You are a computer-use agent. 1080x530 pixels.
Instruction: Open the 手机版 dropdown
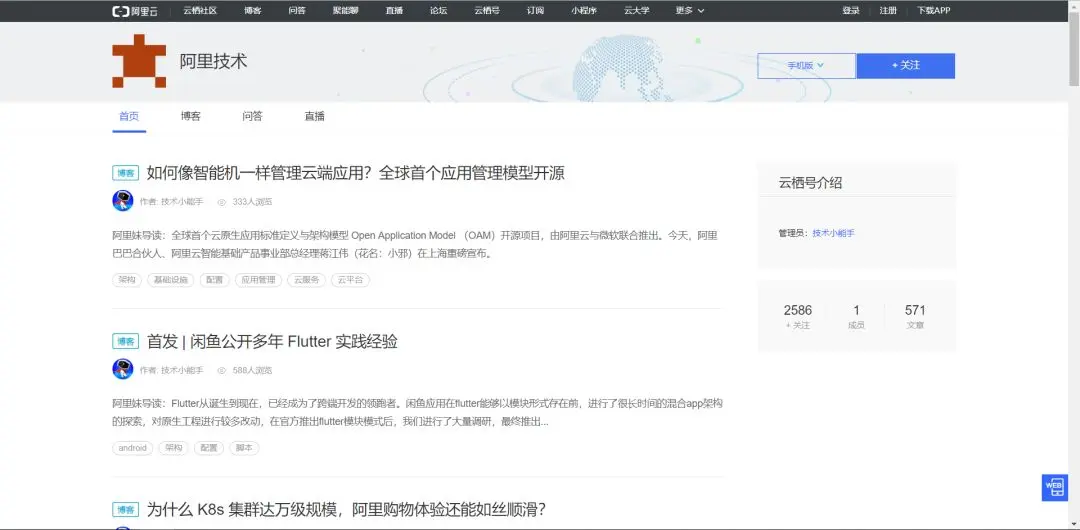807,65
